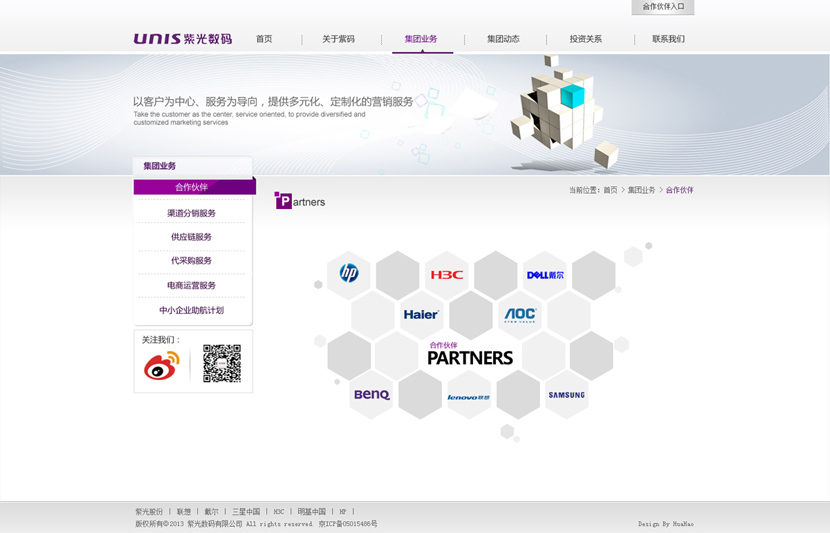
Task: Open 供应链服务 in the sidebar
Action: pos(192,237)
